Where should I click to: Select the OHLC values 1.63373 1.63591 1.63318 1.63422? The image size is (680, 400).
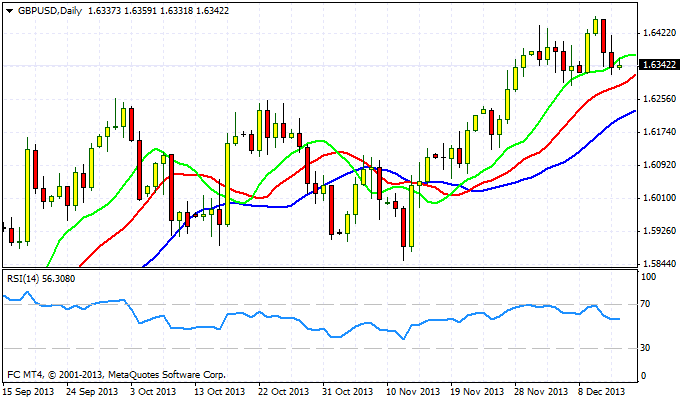[x=158, y=11]
